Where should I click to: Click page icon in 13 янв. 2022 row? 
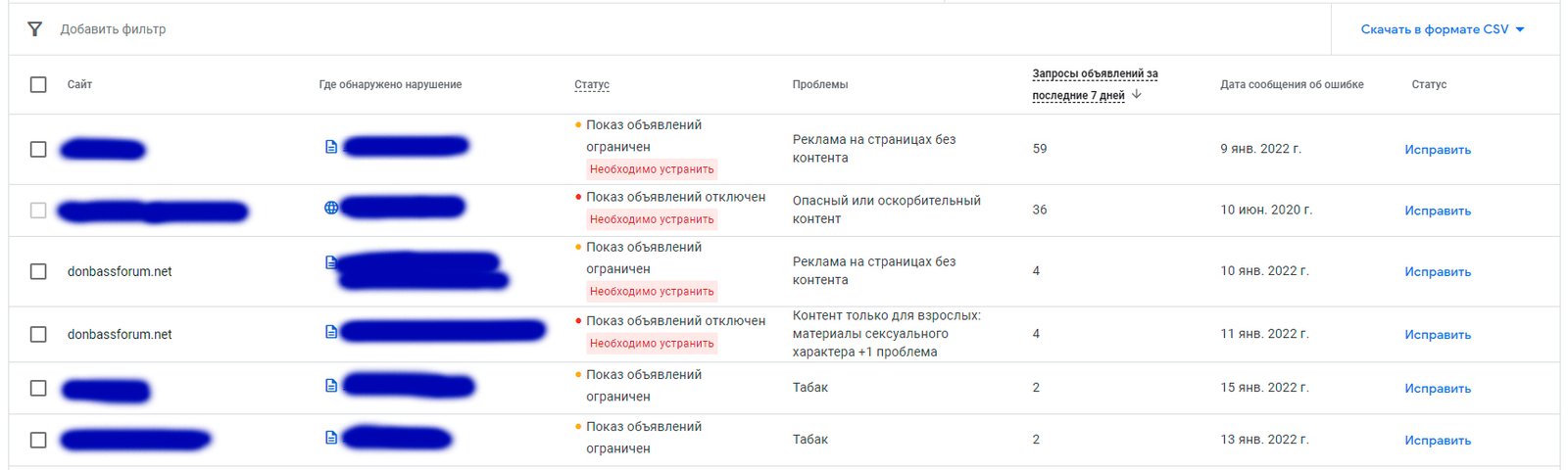331,438
